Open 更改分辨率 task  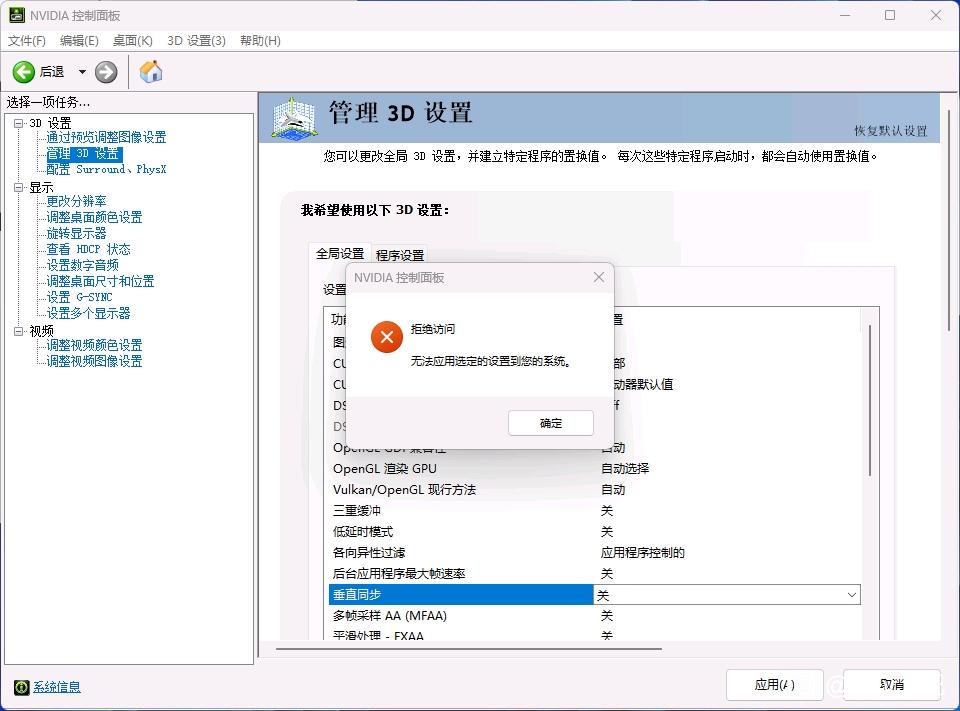click(77, 201)
